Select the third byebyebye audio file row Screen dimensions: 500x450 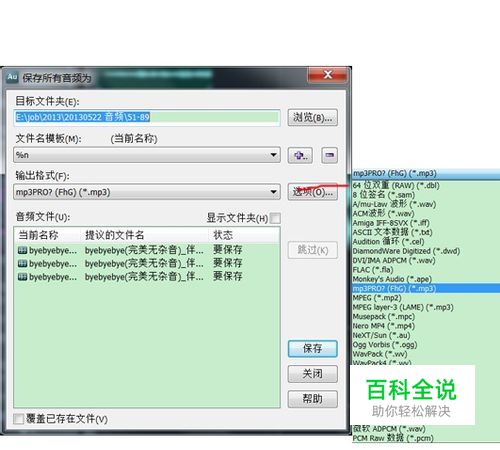coord(147,277)
